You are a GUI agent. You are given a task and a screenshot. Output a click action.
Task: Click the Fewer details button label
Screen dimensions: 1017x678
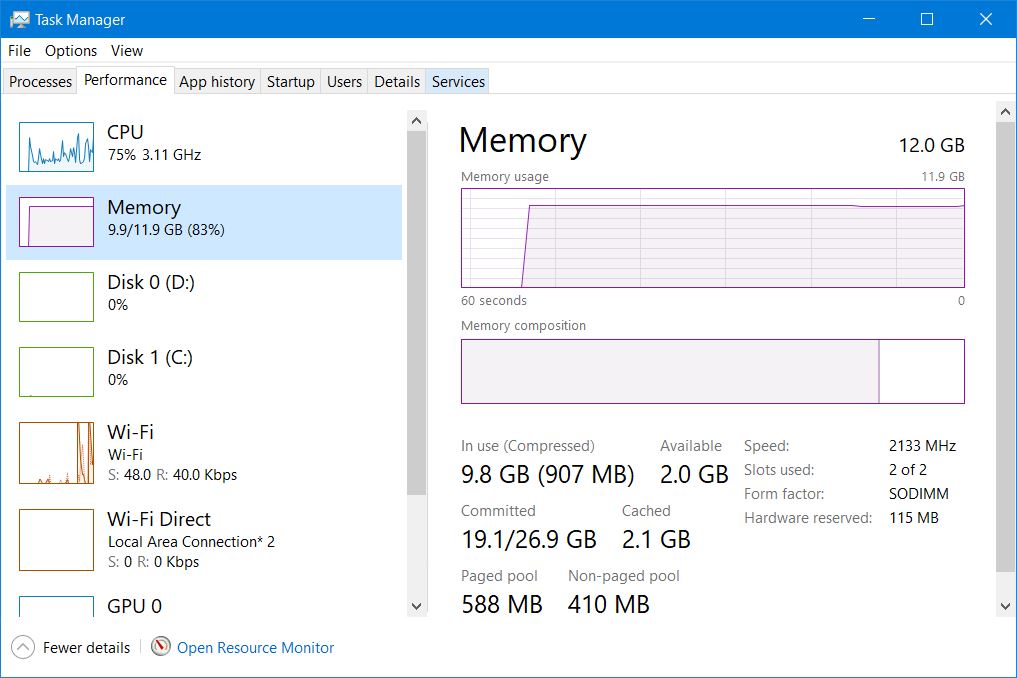click(86, 648)
